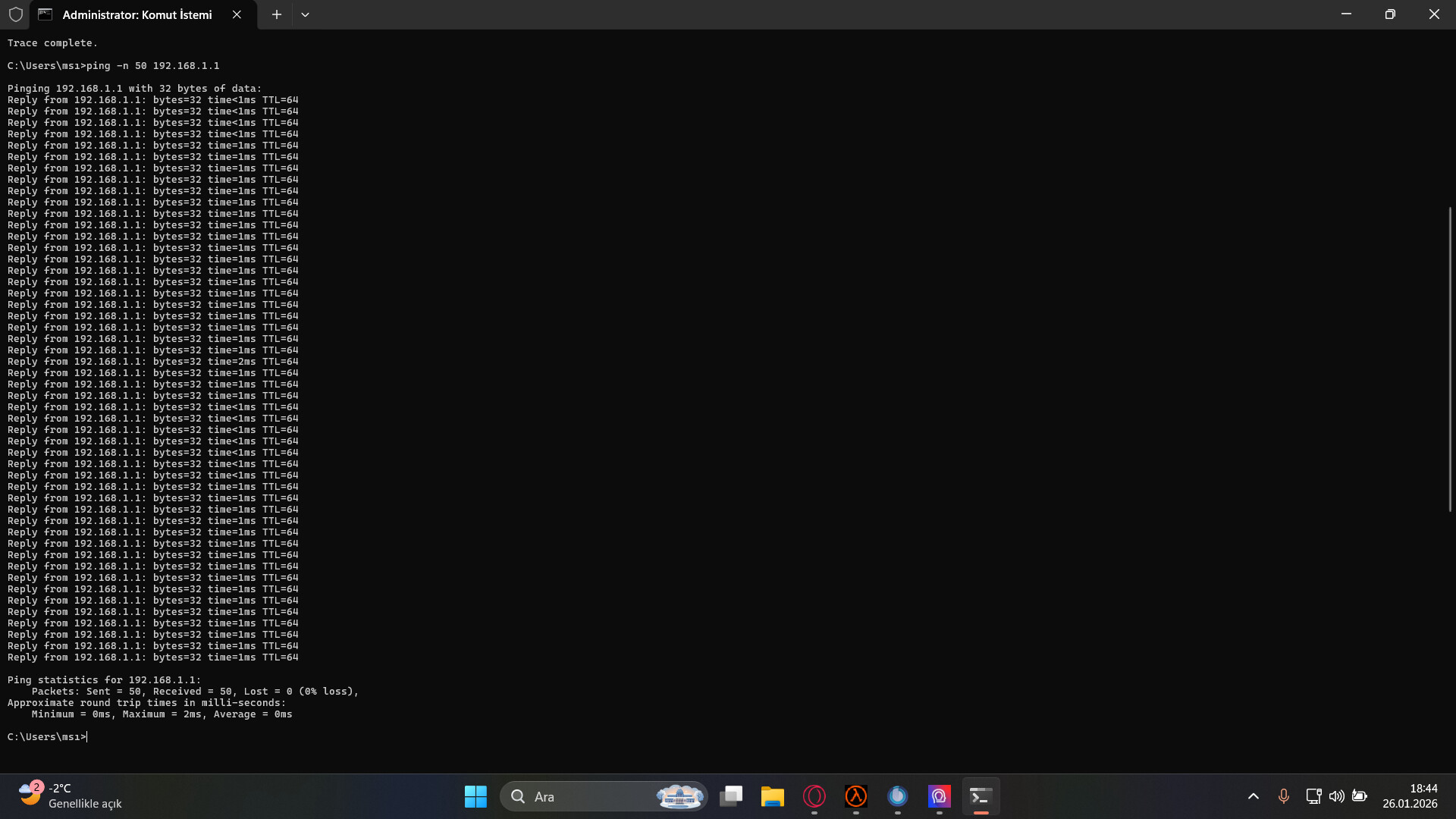This screenshot has height=819, width=1456.
Task: Click 'Pinging 192.168.1.1 with 32 bytes of data:'
Action: 134,89
